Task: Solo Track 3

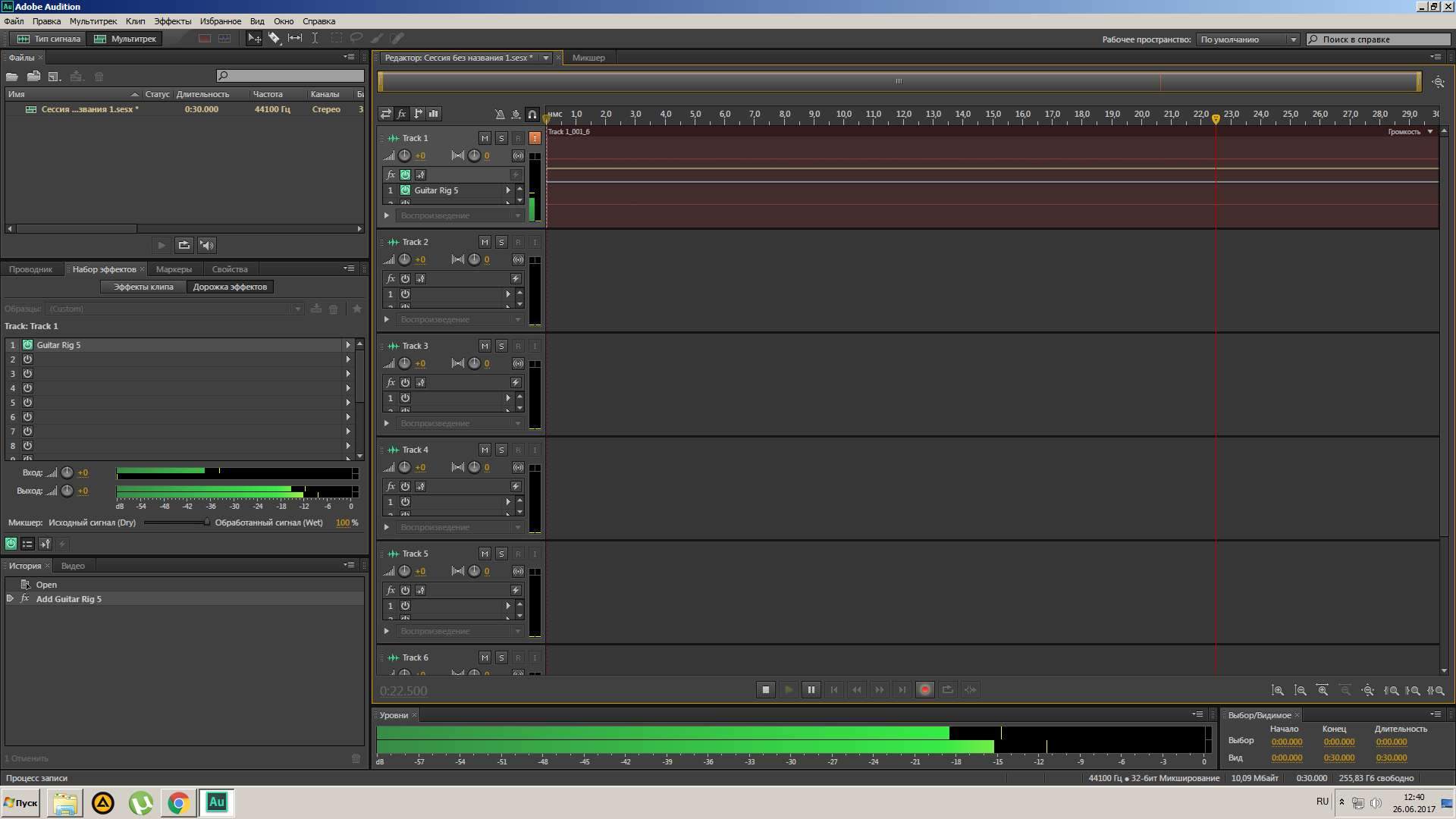Action: [x=501, y=346]
